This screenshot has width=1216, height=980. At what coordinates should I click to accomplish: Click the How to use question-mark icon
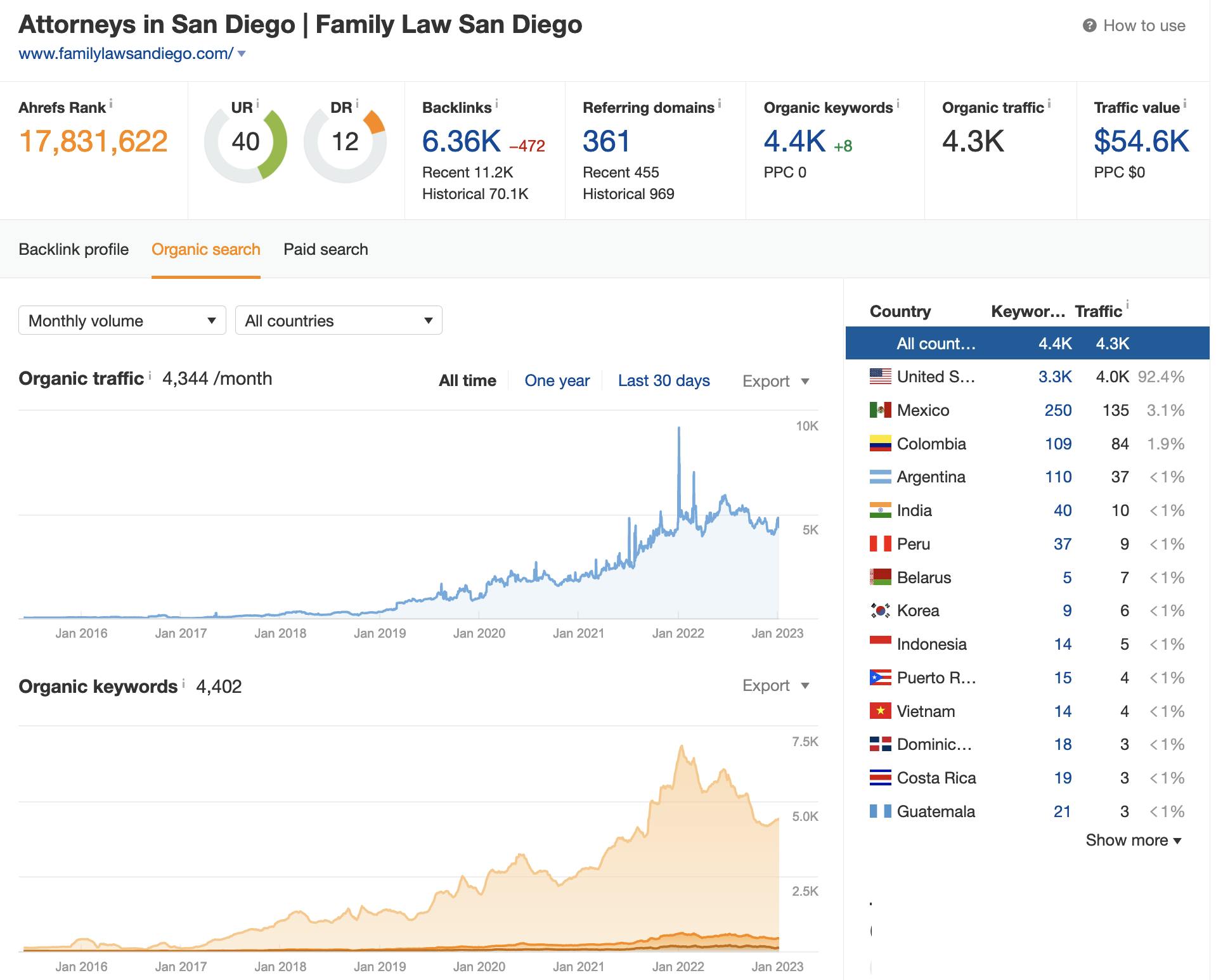[1089, 26]
